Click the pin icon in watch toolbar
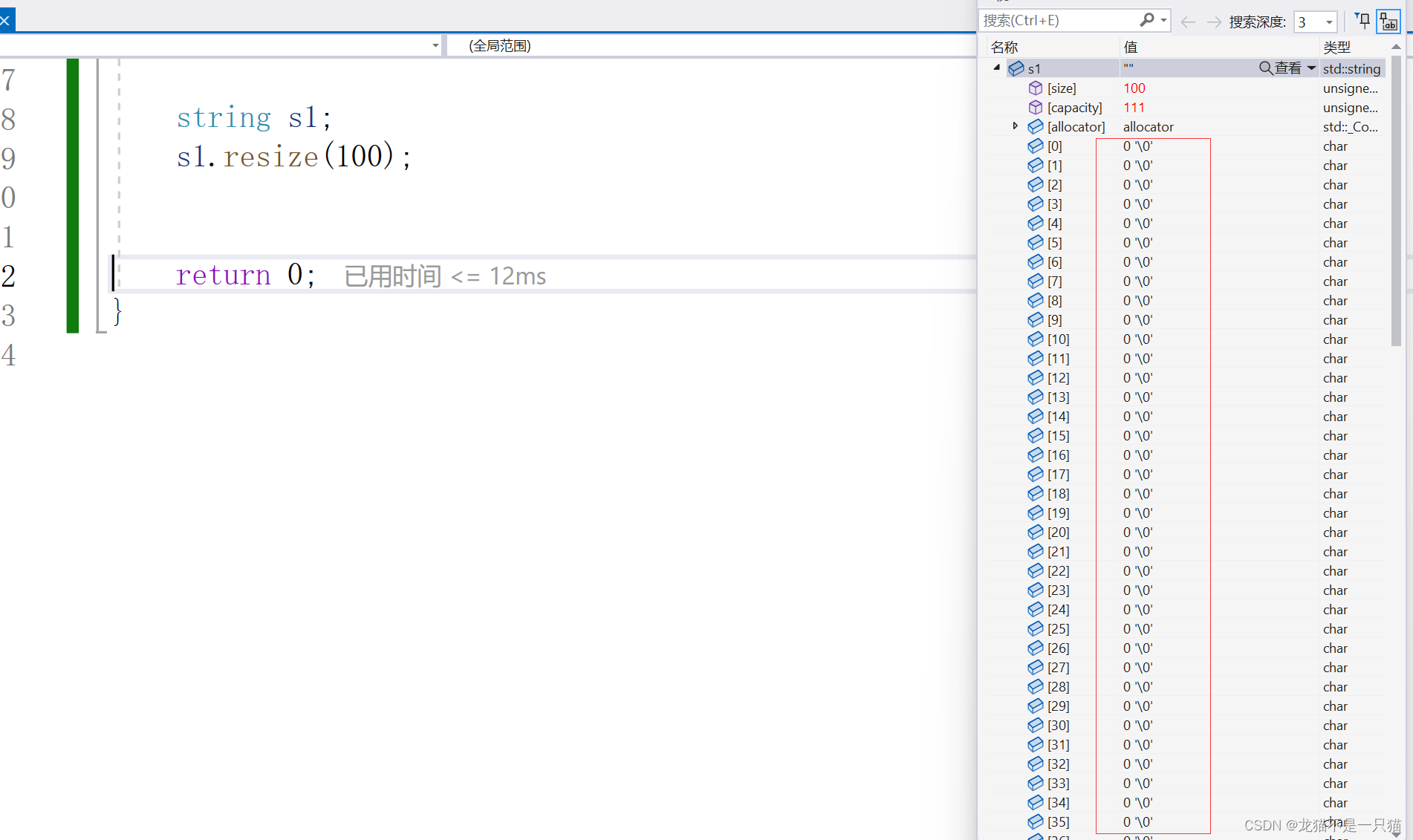 coord(1362,21)
